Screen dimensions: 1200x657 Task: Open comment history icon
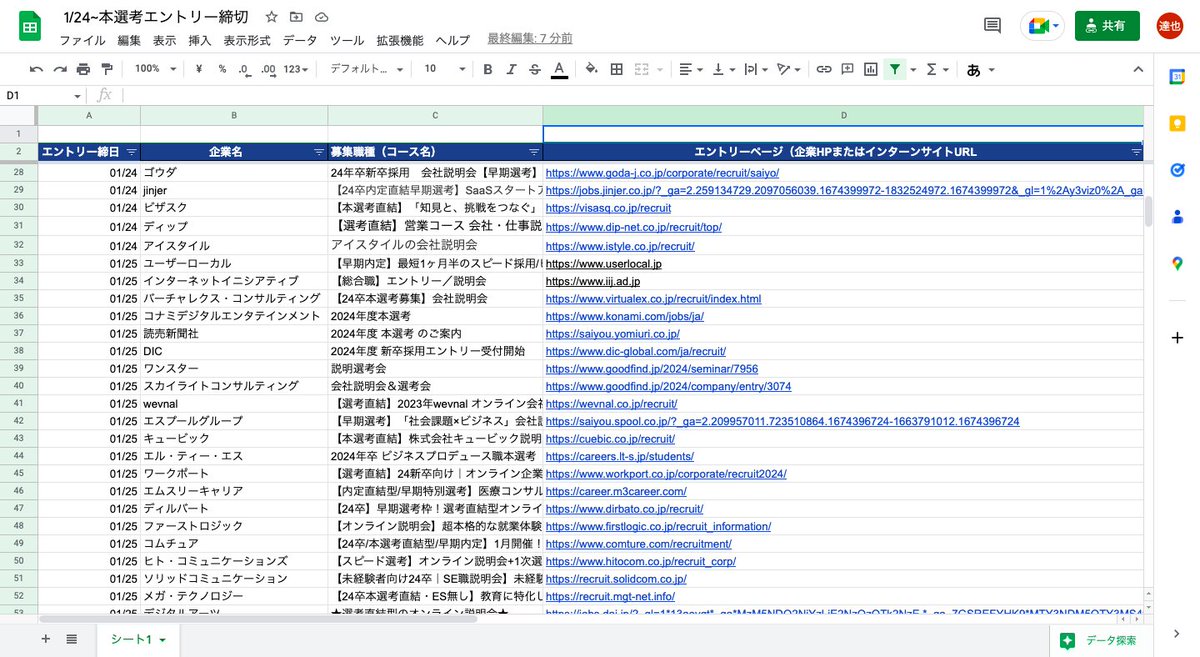coord(992,26)
